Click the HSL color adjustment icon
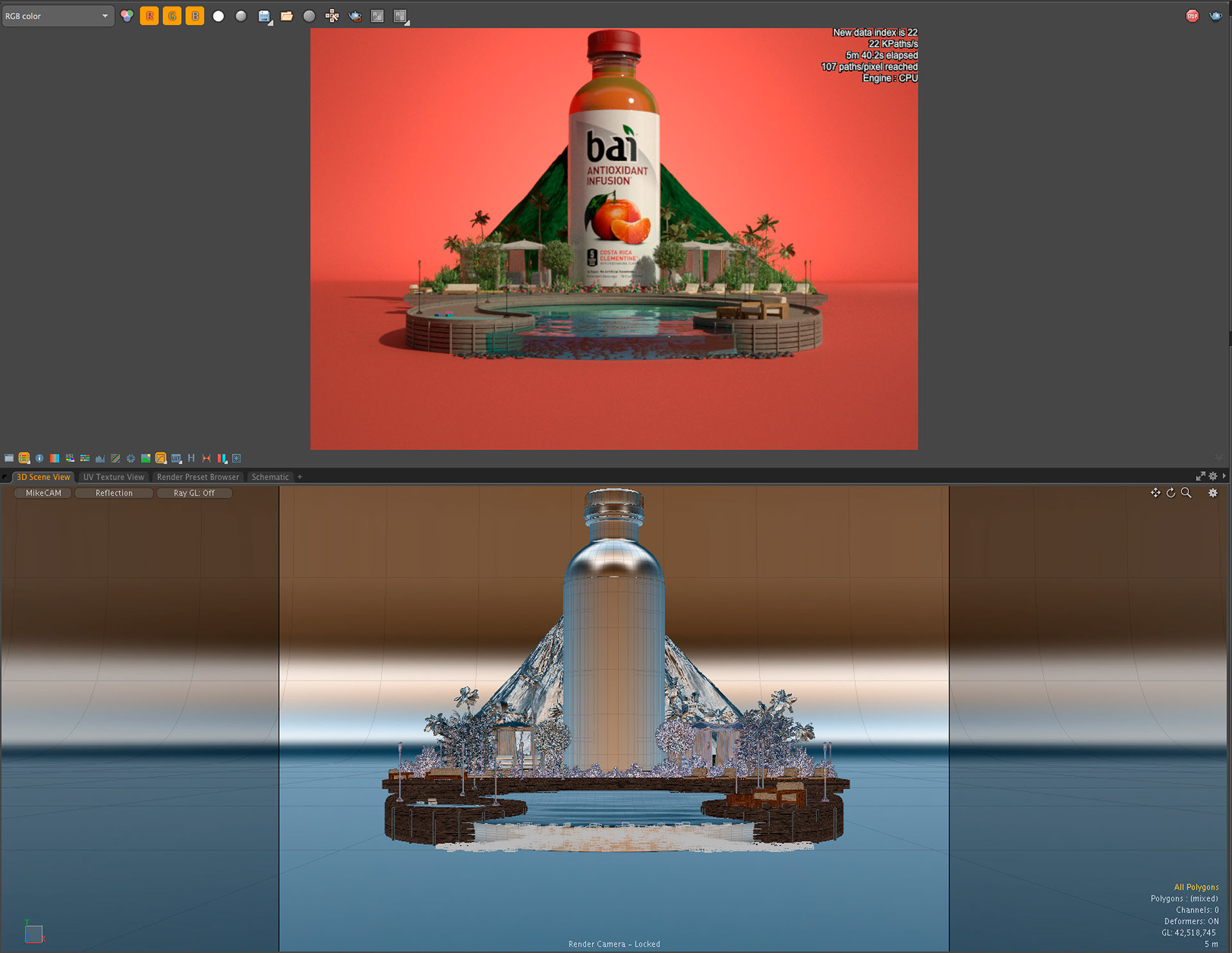 click(x=70, y=458)
